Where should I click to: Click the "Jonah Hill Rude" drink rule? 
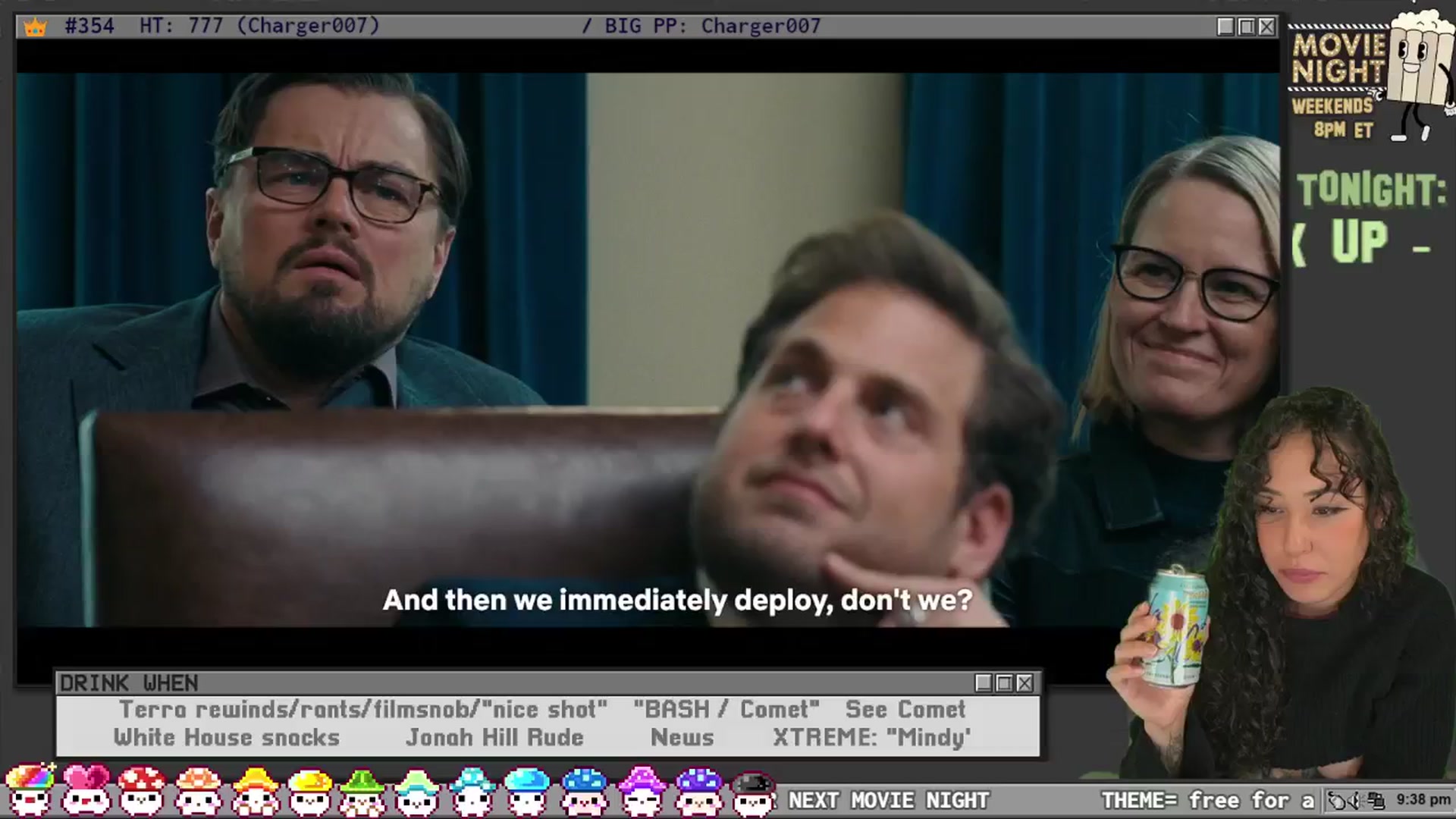pos(494,737)
